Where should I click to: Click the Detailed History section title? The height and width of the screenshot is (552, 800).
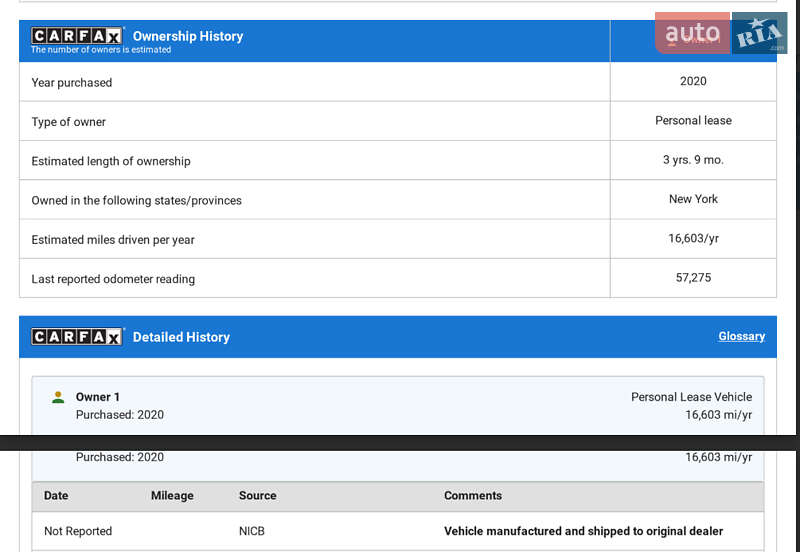click(181, 337)
